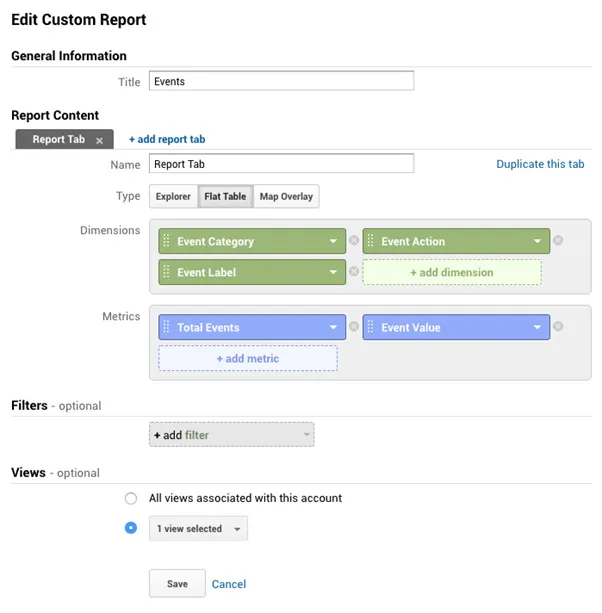Remove the Event Value metric

558,326
